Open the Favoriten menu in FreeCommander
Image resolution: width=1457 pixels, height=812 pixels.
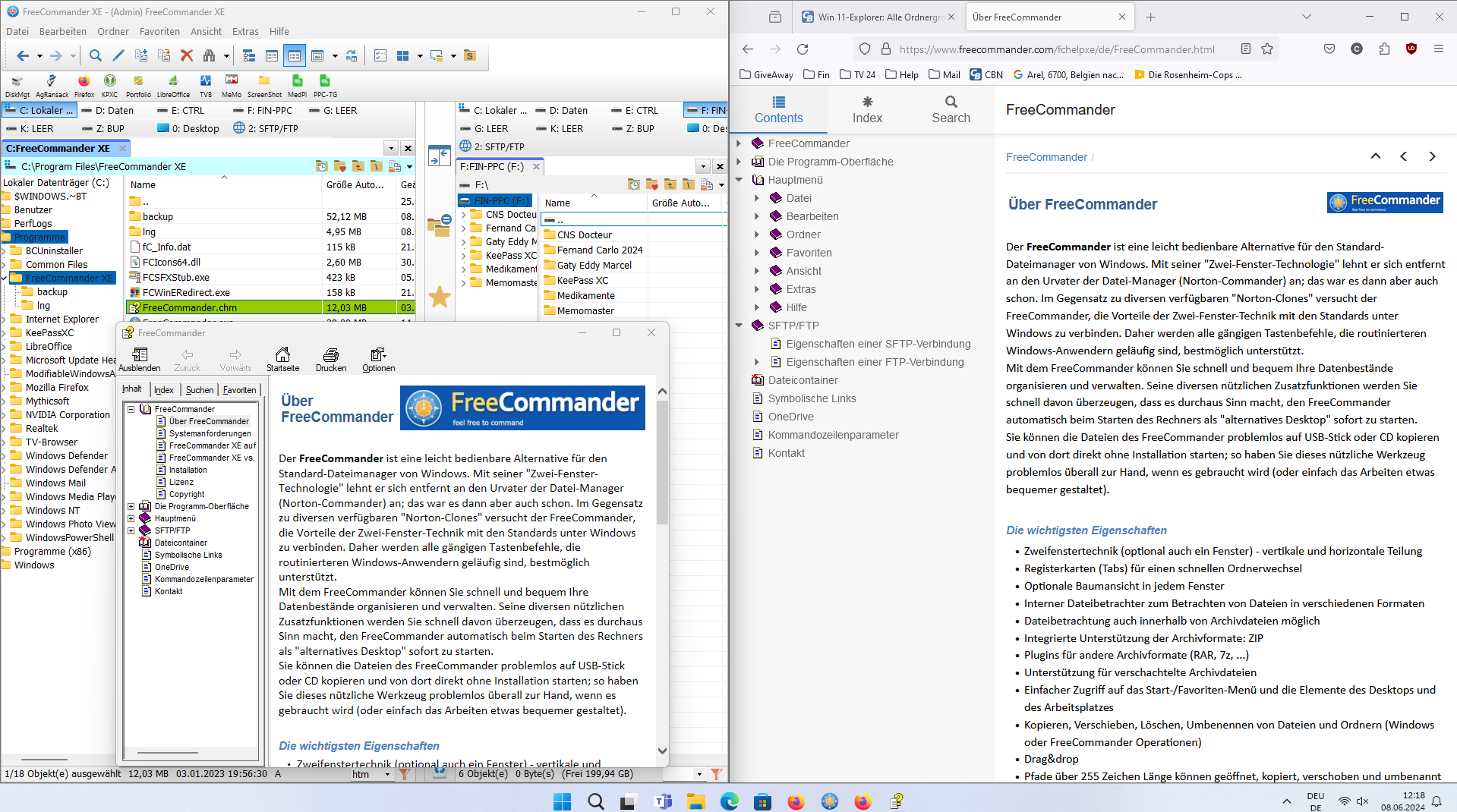[159, 31]
